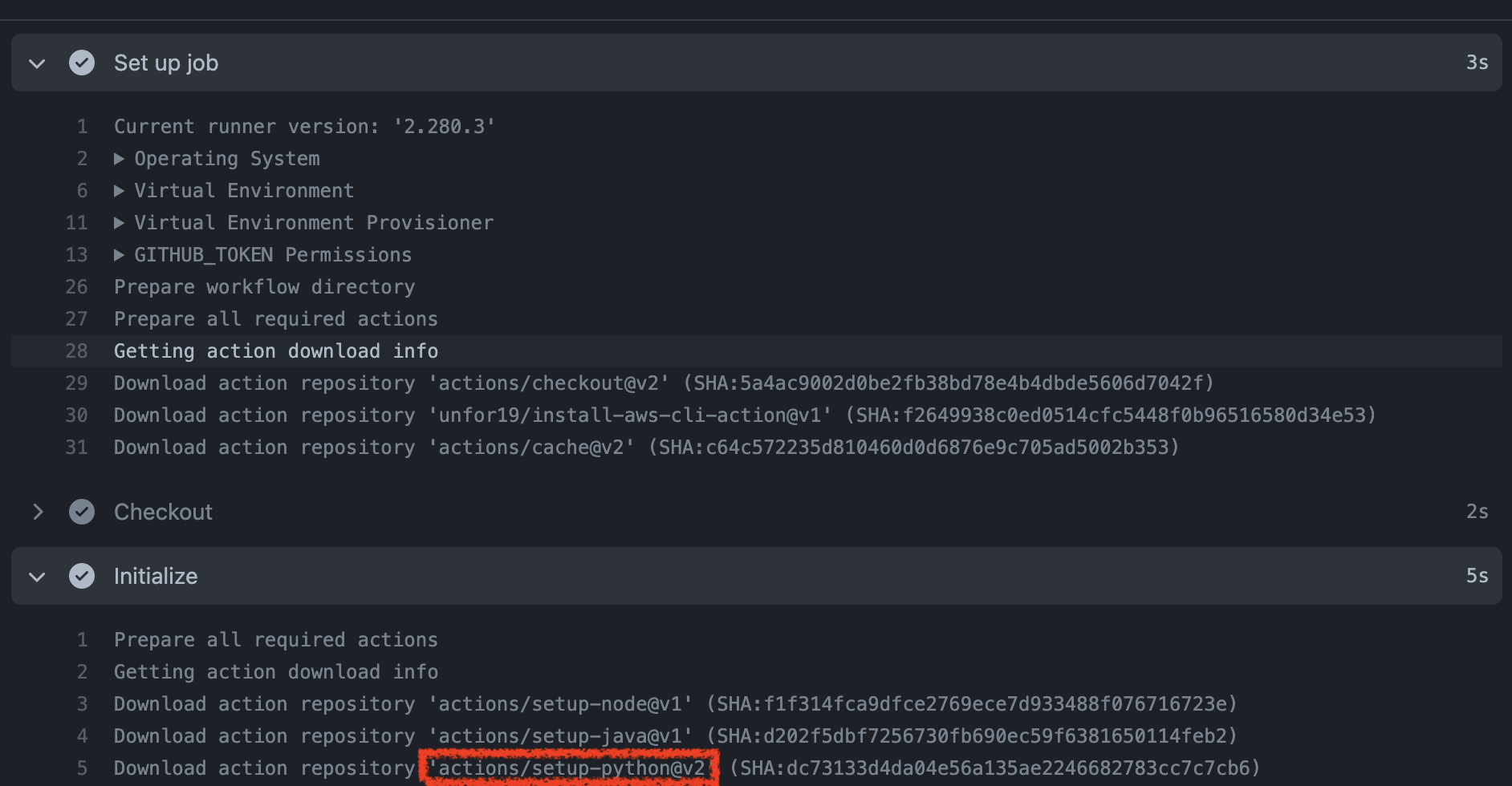Select the Getting action download info line
This screenshot has height=786, width=1512.
(276, 350)
